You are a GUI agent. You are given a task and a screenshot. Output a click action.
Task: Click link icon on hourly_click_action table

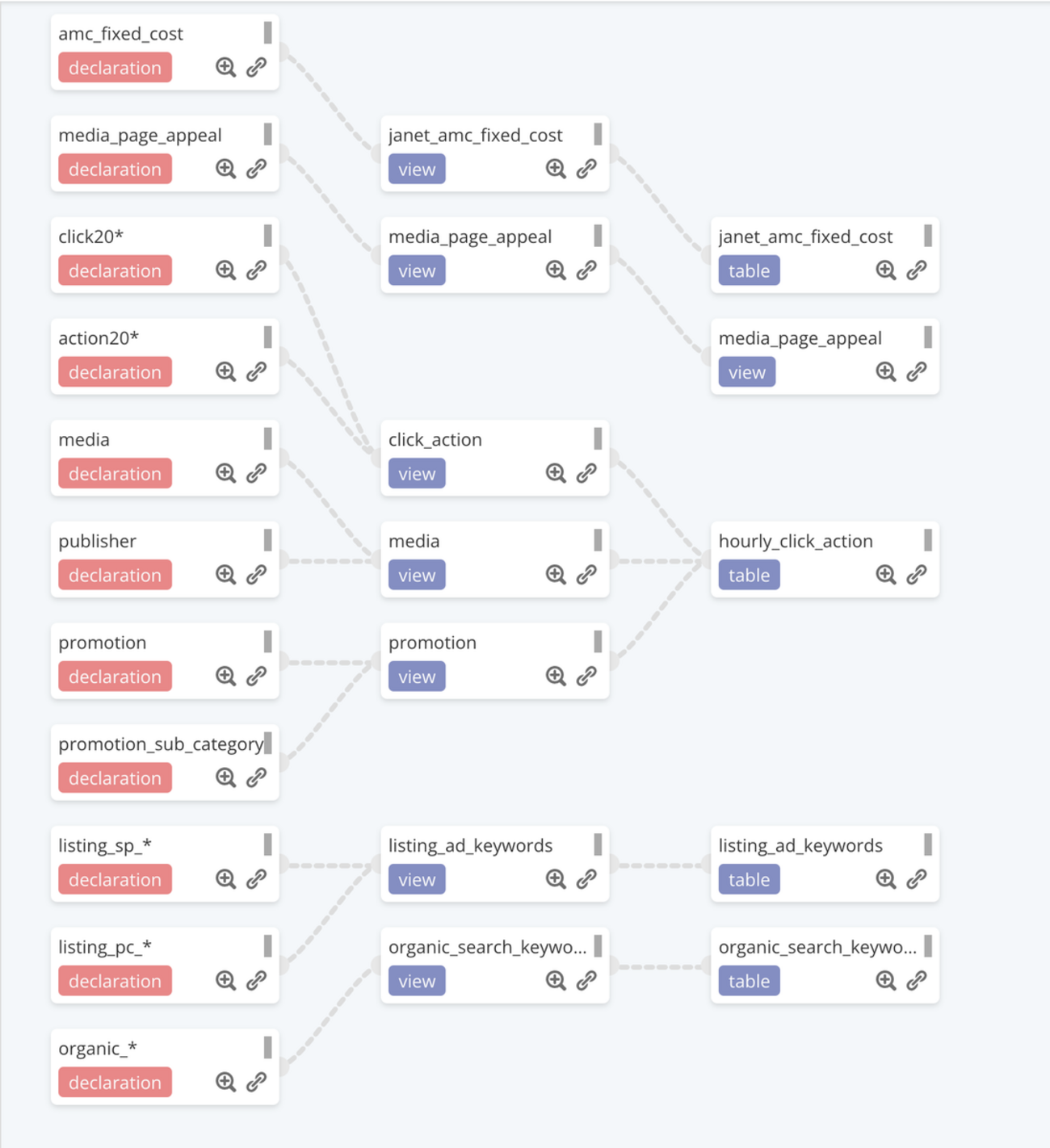click(x=917, y=575)
